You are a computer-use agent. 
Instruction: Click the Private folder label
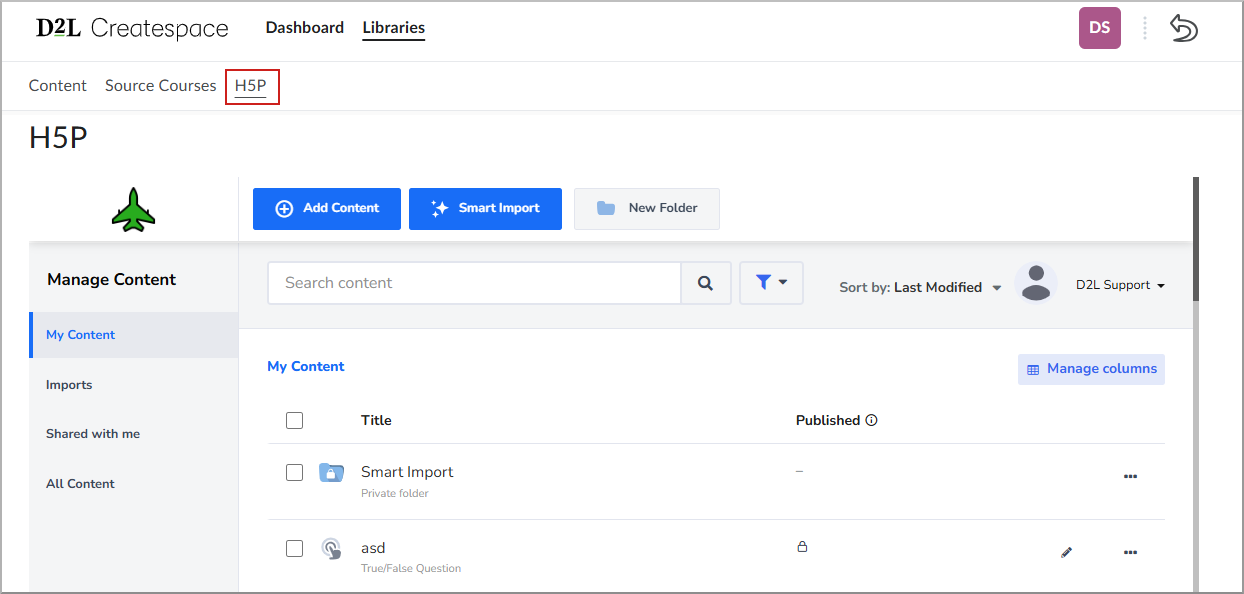[x=395, y=493]
